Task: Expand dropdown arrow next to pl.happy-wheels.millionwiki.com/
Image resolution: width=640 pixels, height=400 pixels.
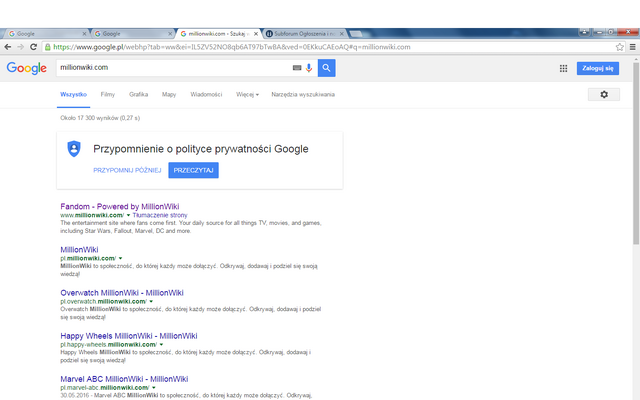Action: point(161,344)
